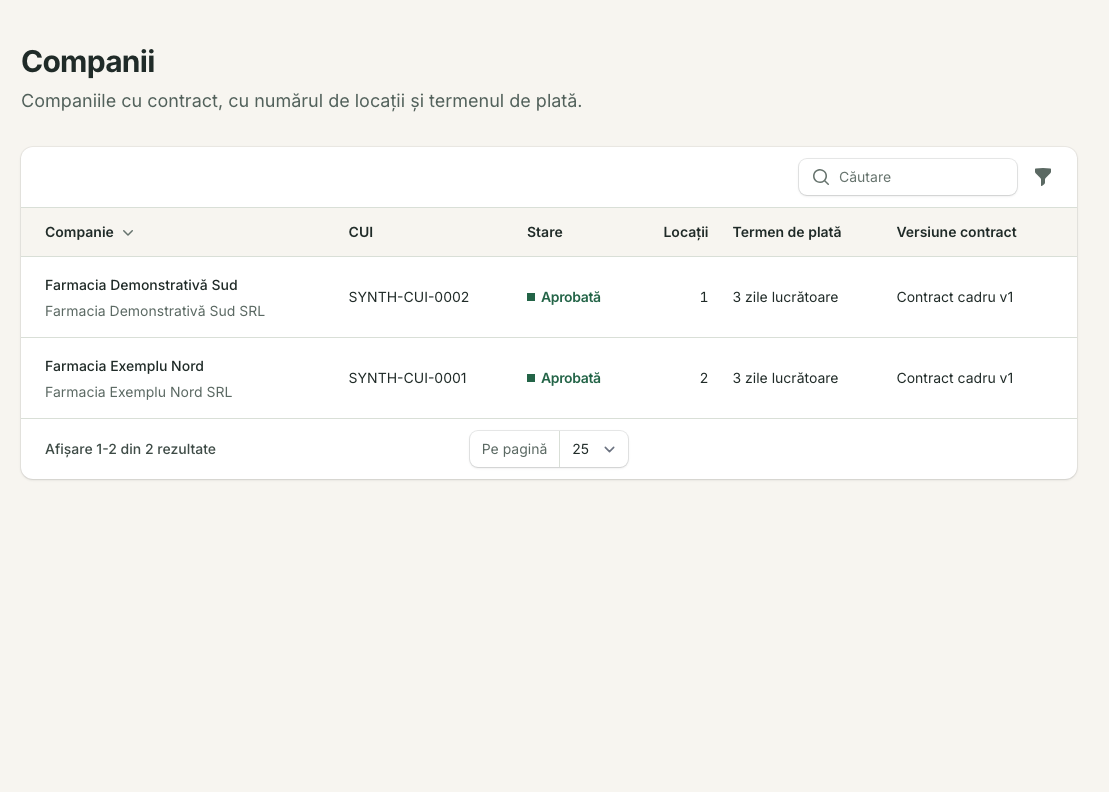Screen dimensions: 1109x792
Task: Click Contract cadru v1 for Farmacia Demonstrativă Sud
Action: [955, 297]
